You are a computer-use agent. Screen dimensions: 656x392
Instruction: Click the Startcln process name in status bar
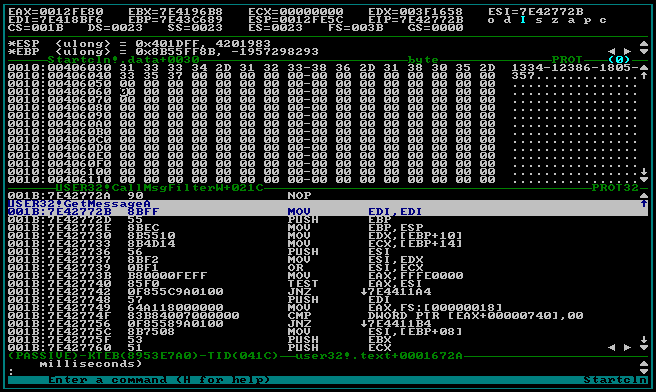(x=615, y=380)
